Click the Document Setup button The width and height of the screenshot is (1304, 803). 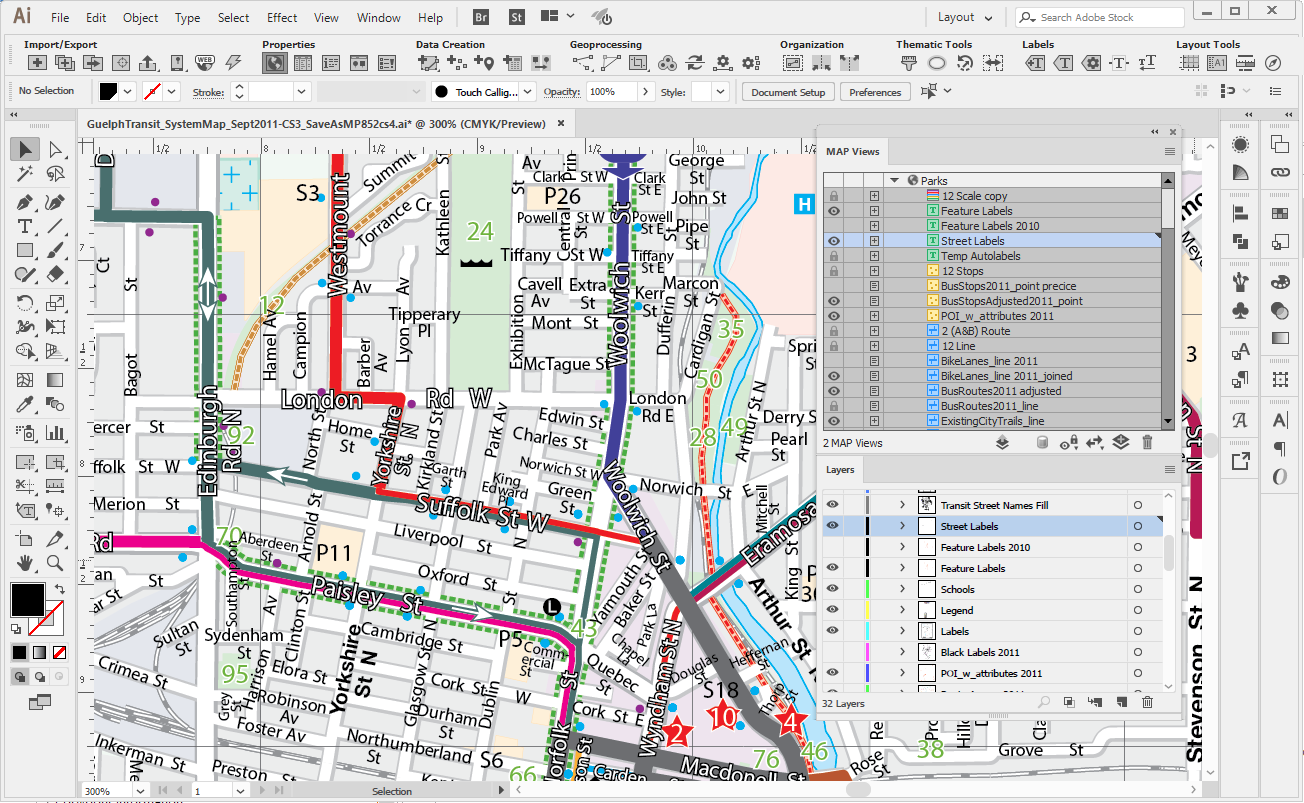tap(788, 92)
